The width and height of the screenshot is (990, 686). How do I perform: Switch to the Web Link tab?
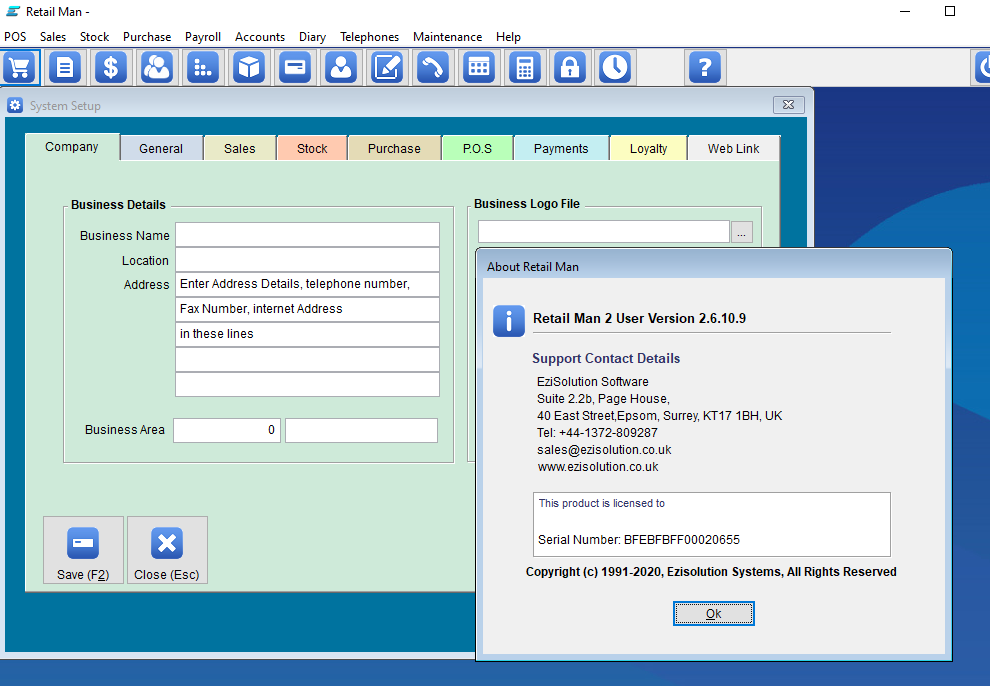coord(734,148)
